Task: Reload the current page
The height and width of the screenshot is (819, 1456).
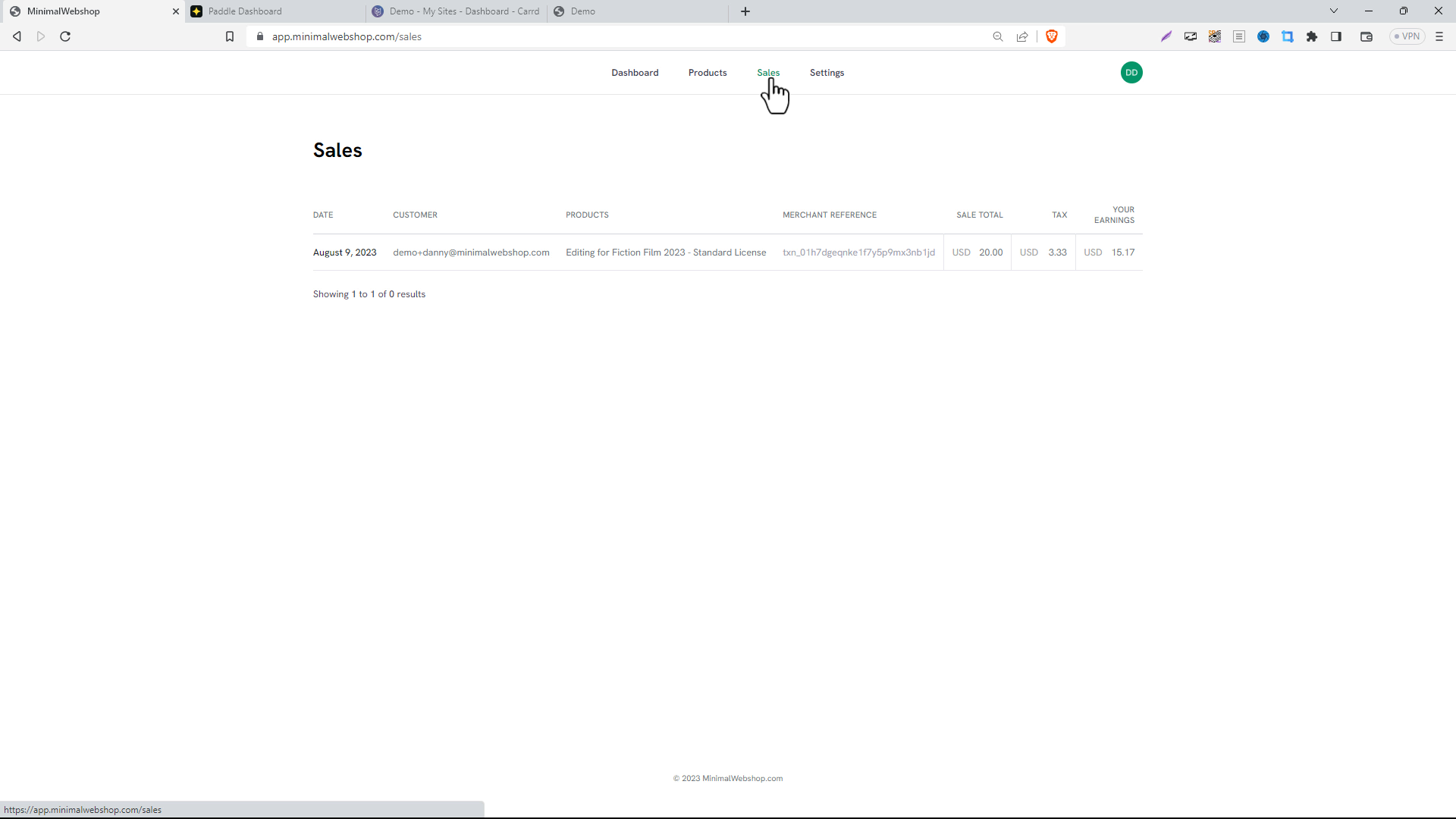Action: pyautogui.click(x=65, y=36)
